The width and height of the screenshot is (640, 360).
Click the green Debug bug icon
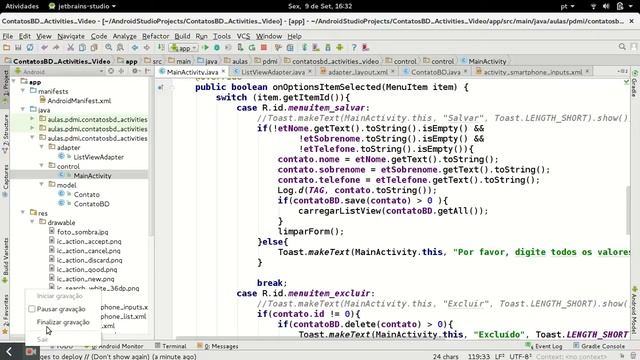217,48
